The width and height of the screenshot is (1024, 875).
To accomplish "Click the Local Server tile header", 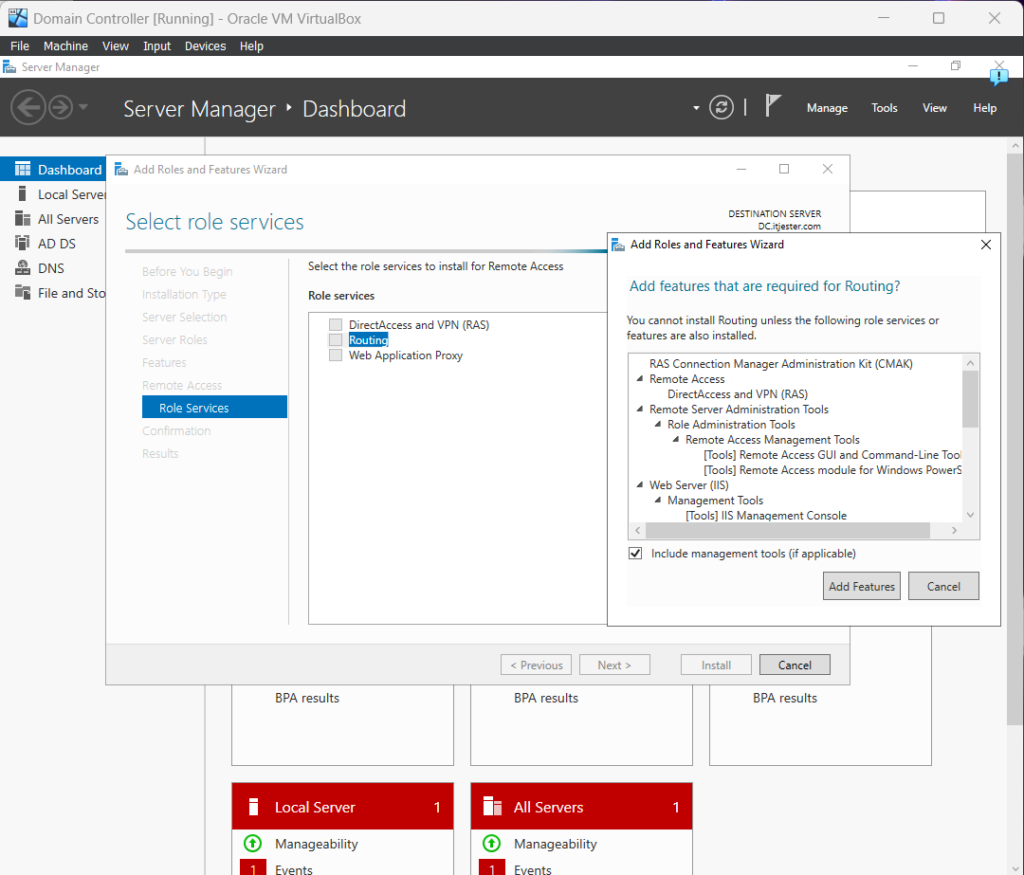I will point(342,806).
